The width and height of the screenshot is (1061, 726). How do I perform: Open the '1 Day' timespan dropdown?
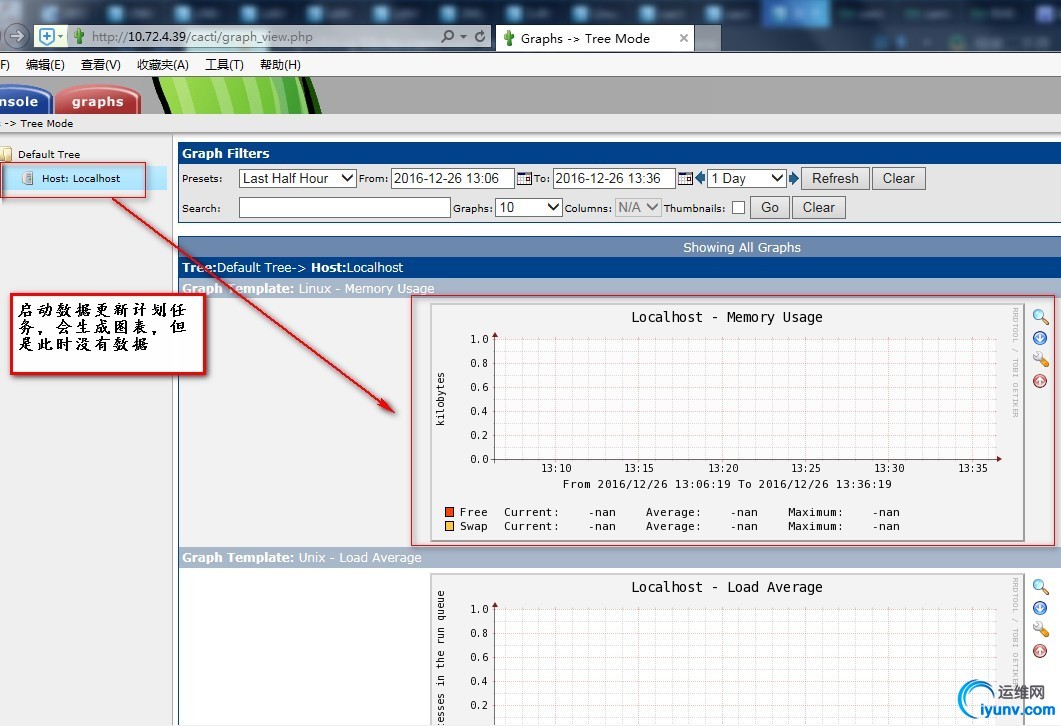[x=747, y=178]
